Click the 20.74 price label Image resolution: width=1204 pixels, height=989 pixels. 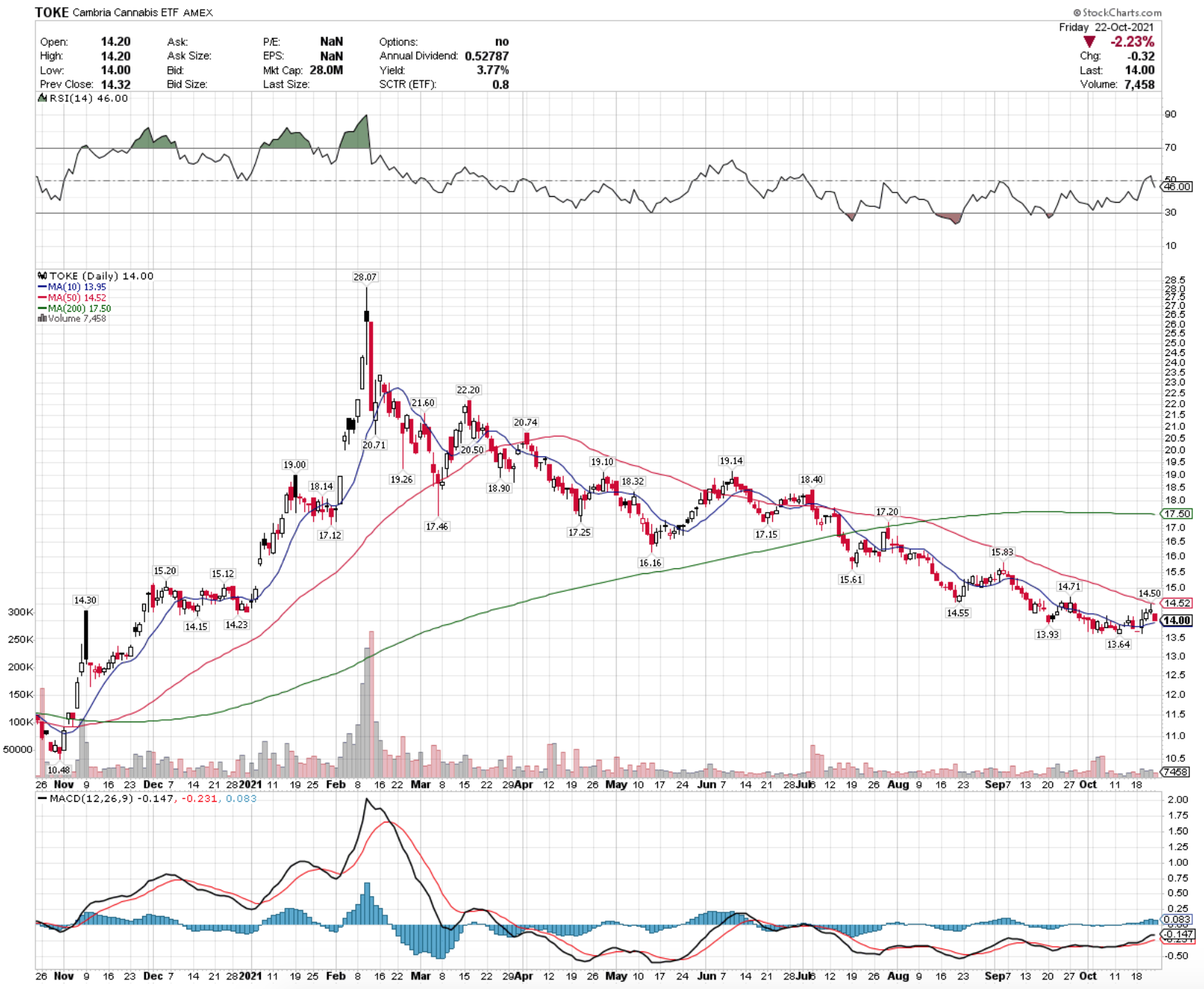point(525,422)
